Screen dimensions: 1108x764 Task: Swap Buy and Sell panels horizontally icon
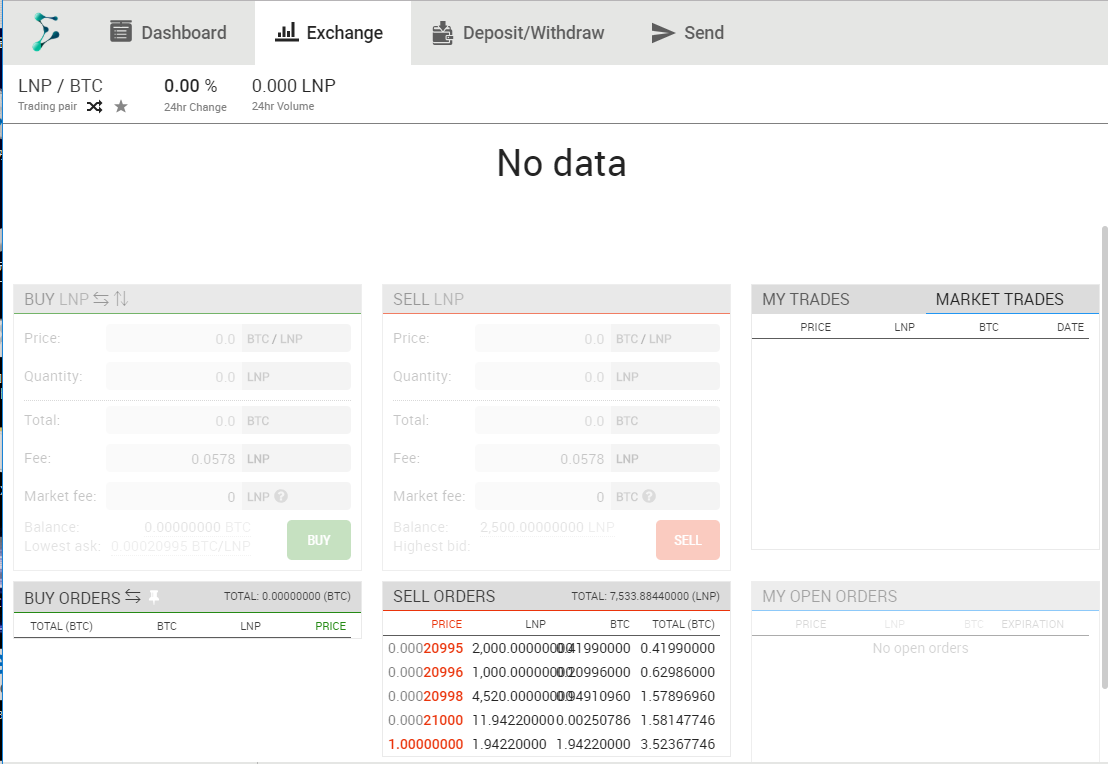(x=101, y=299)
